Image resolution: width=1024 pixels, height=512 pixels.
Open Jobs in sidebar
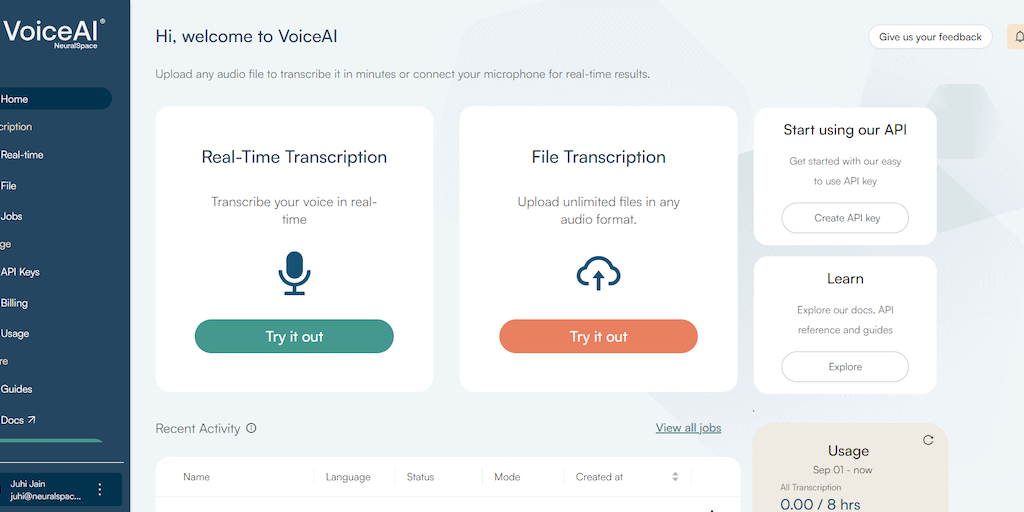click(12, 216)
